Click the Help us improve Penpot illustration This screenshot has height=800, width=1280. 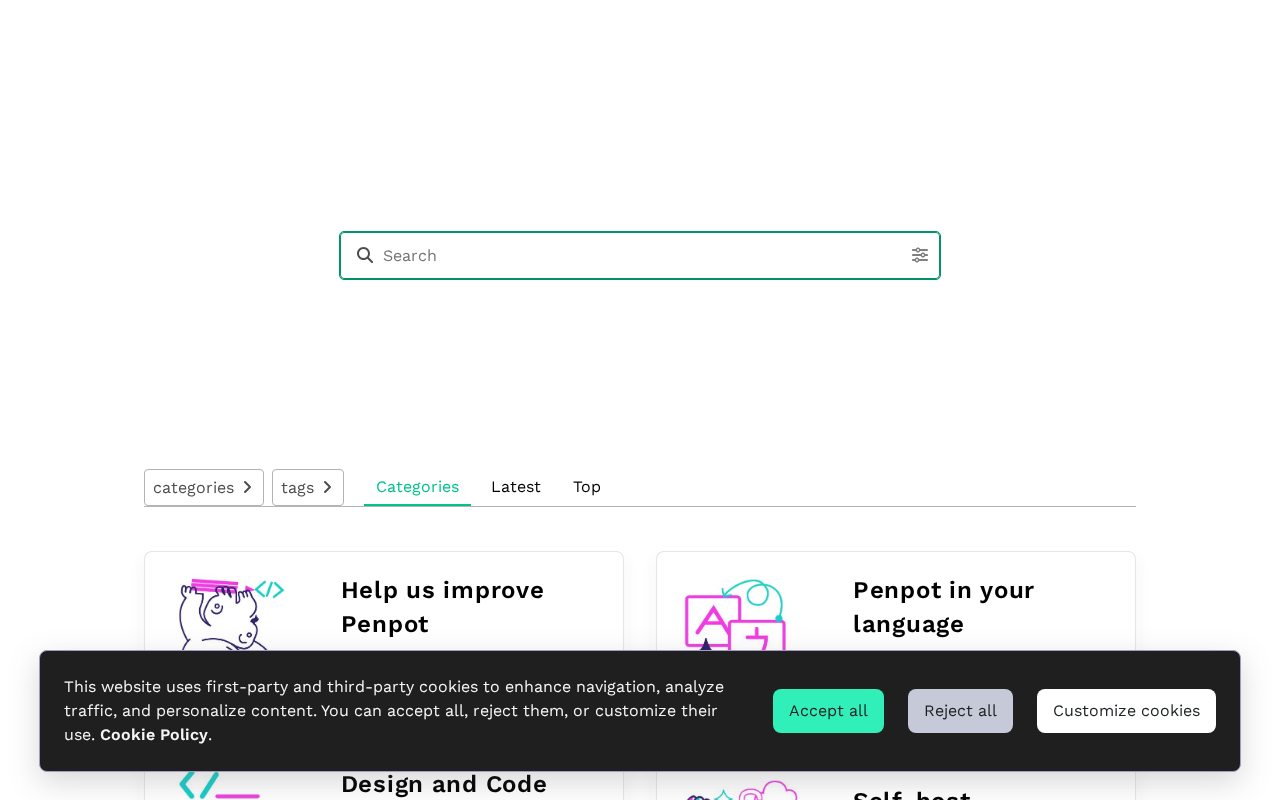click(232, 614)
